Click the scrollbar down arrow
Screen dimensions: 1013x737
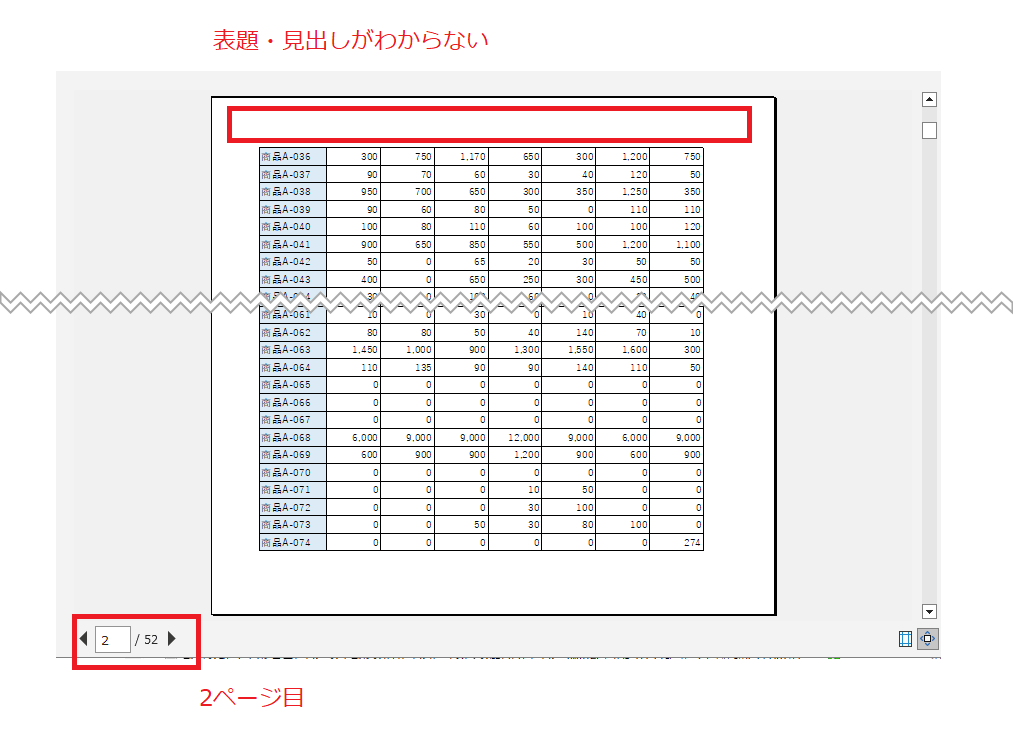(x=929, y=610)
